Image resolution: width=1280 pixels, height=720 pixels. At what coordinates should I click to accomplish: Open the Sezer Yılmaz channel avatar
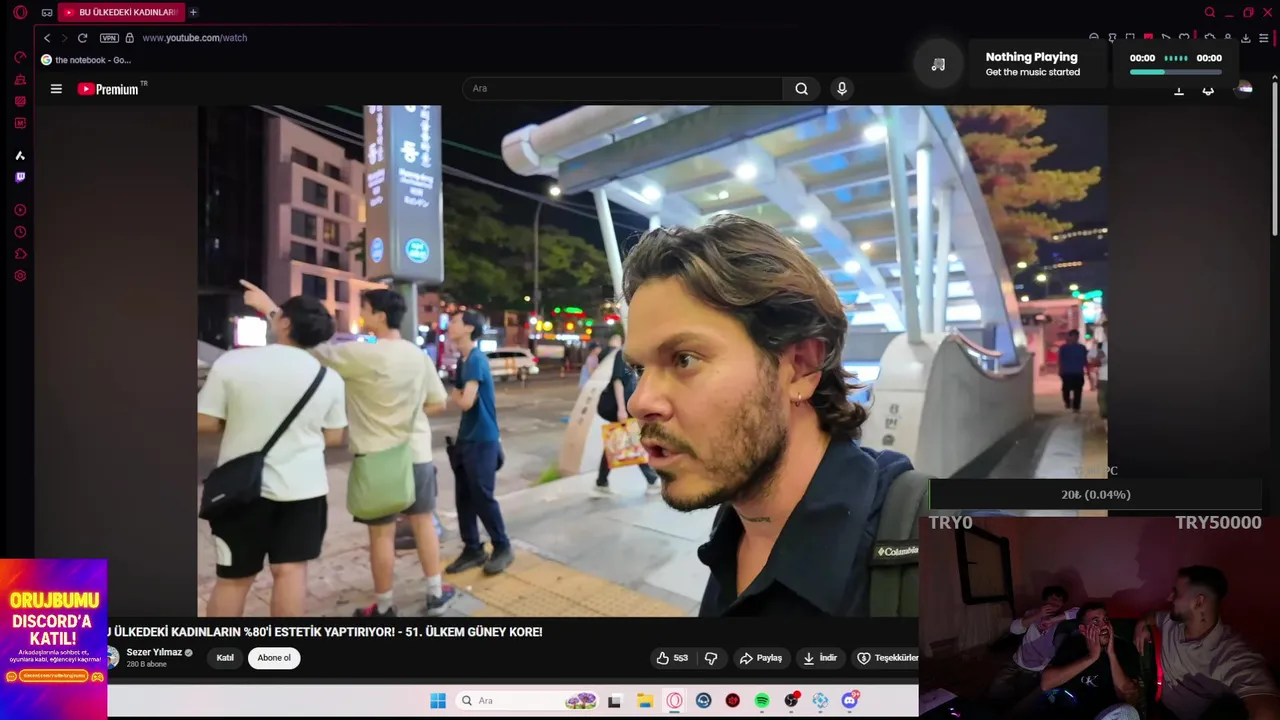coord(113,657)
